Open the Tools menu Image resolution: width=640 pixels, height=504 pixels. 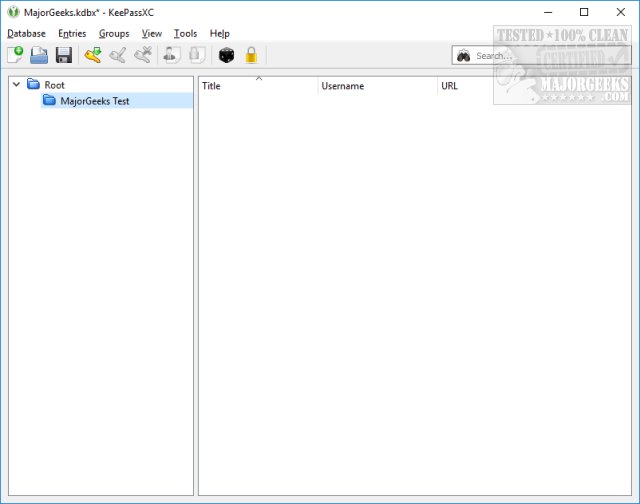185,33
